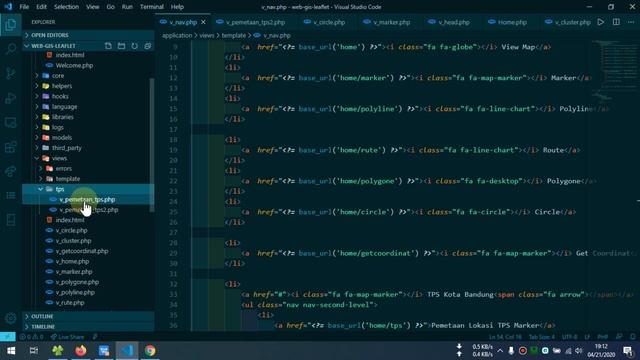Open editor More Actions ellipsis
This screenshot has width=640, height=360.
pyautogui.click(x=631, y=22)
